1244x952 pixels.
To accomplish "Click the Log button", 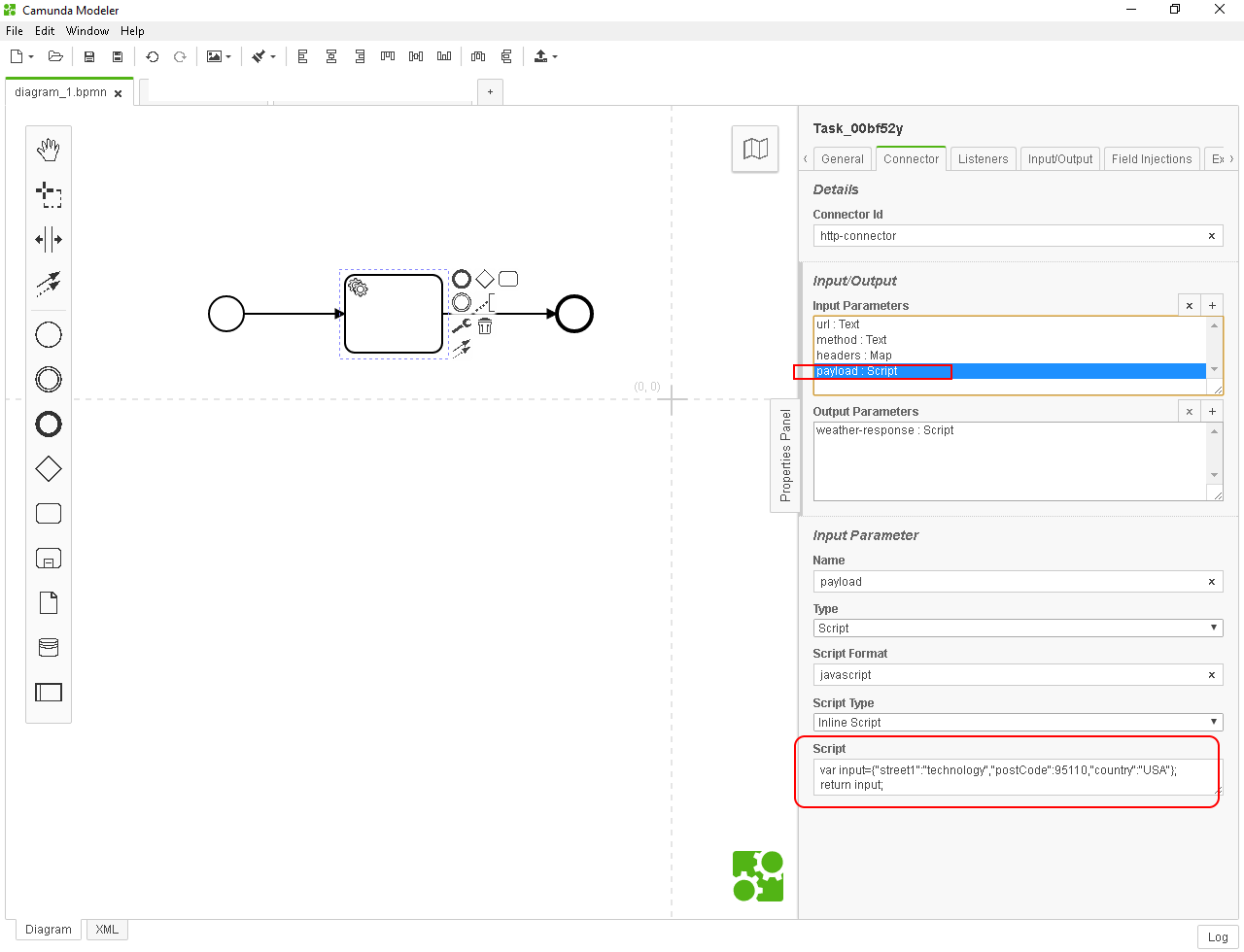I will tap(1218, 937).
